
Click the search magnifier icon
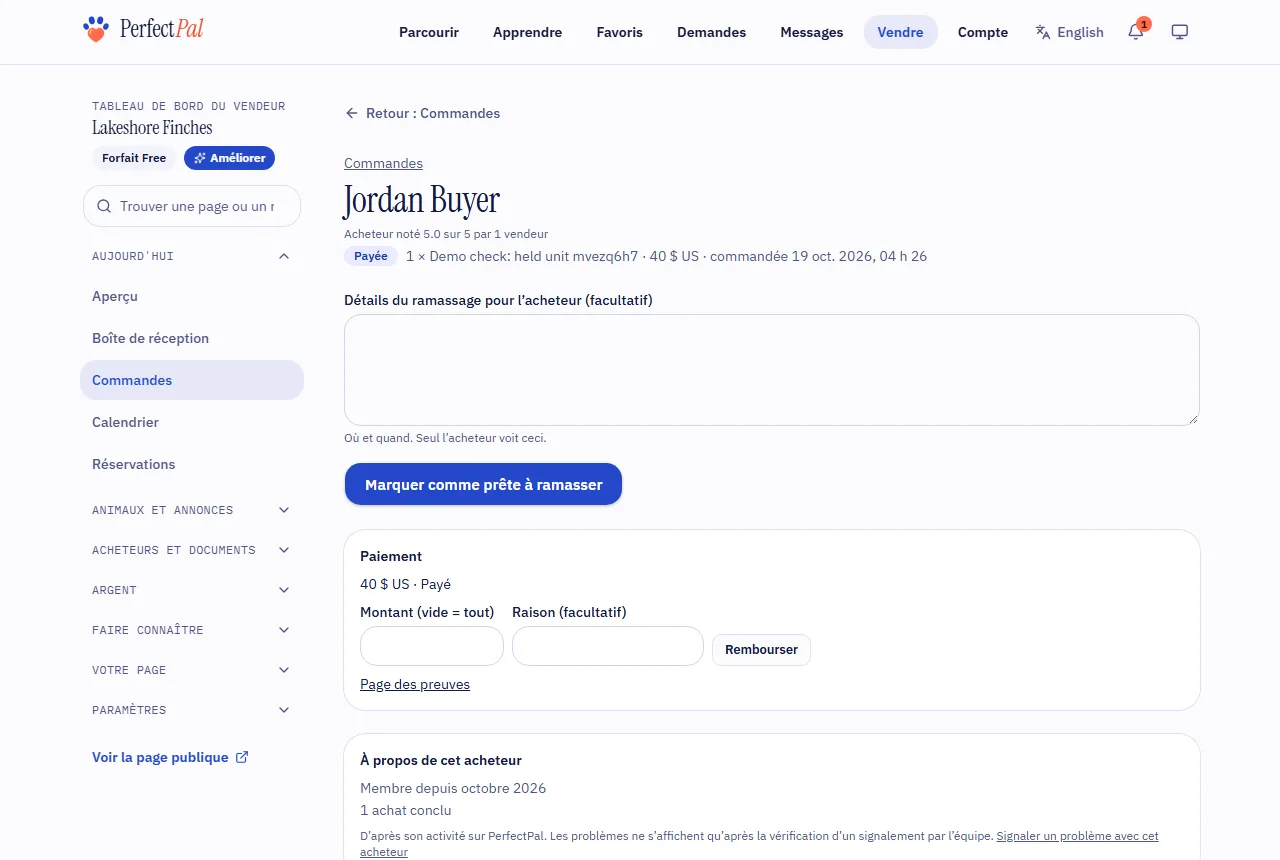pyautogui.click(x=104, y=206)
